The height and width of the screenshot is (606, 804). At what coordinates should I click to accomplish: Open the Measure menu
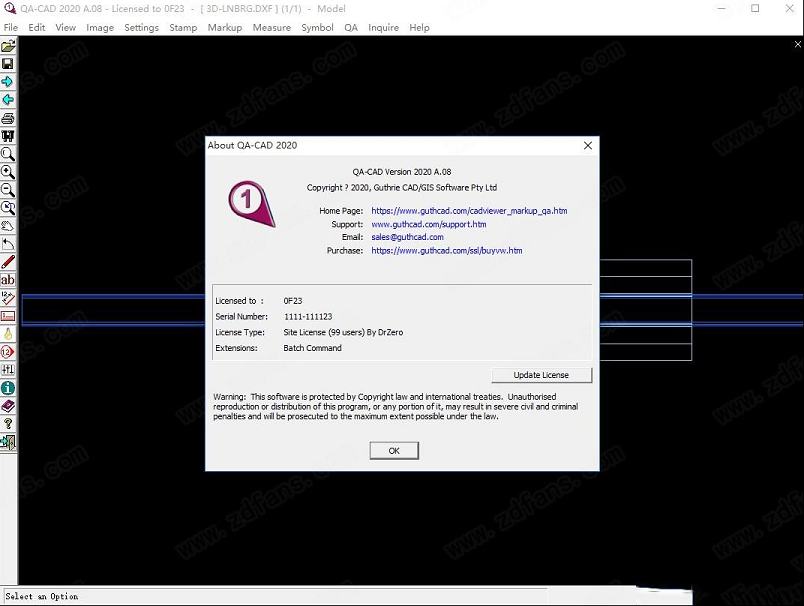(271, 28)
